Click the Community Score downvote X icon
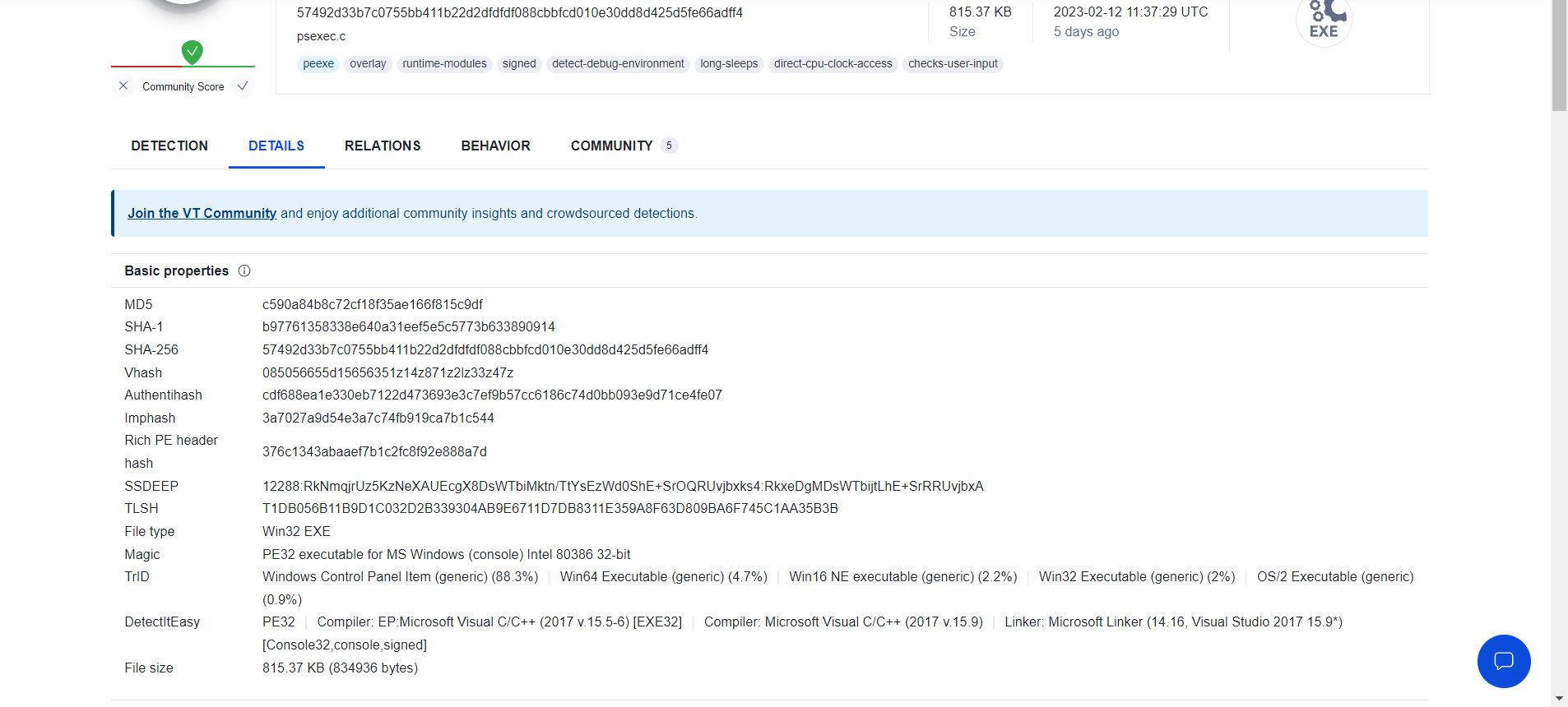The height and width of the screenshot is (707, 1568). 123,85
